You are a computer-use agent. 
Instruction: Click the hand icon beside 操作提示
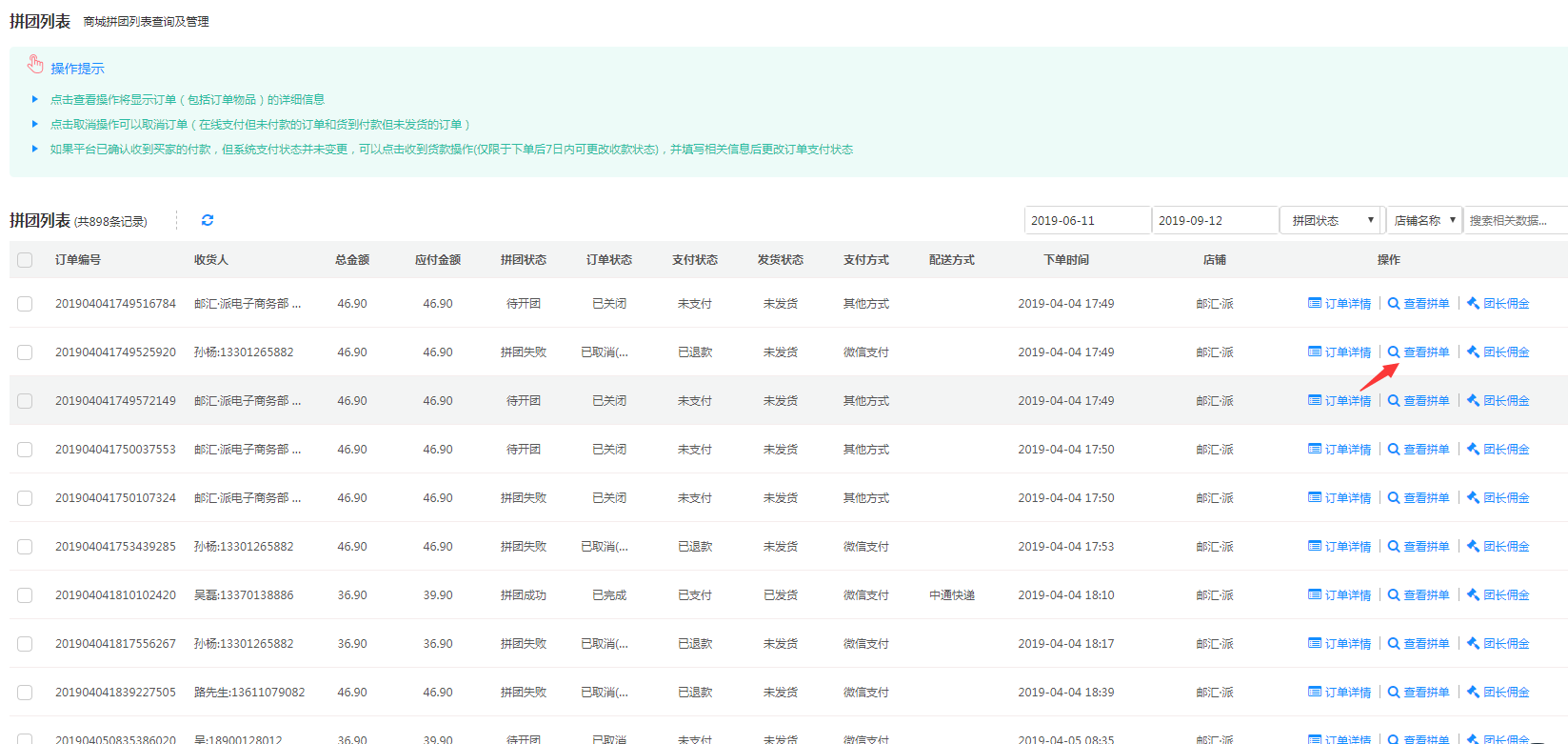pos(35,65)
